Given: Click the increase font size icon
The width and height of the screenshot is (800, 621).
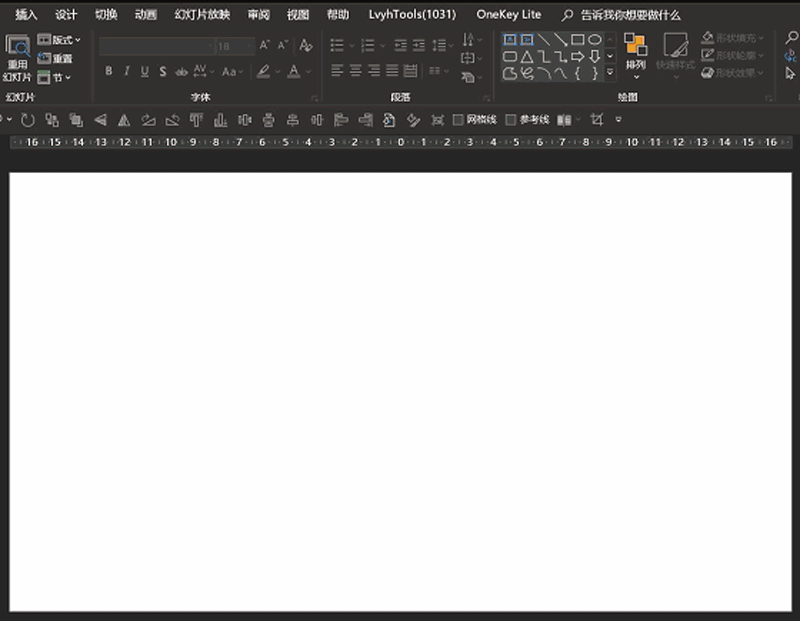Looking at the screenshot, I should pos(264,45).
